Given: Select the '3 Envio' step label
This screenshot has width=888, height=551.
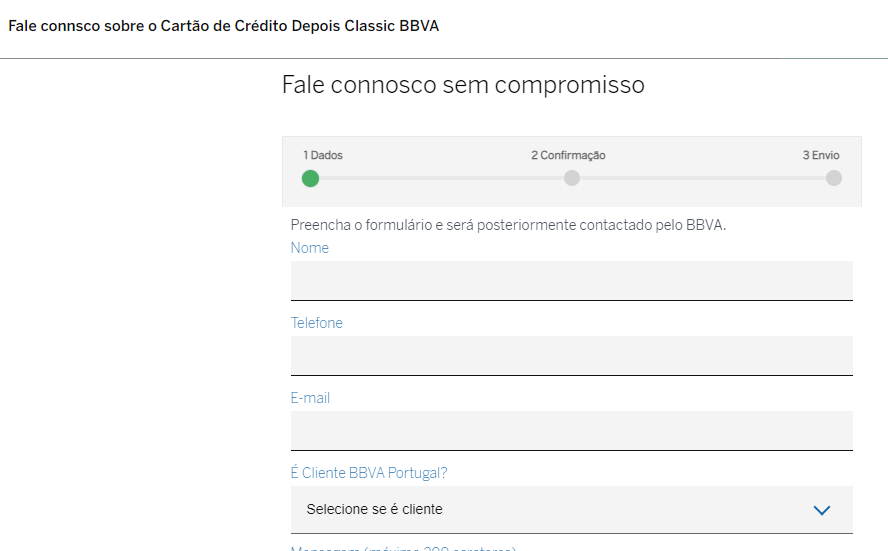Looking at the screenshot, I should click(x=821, y=155).
